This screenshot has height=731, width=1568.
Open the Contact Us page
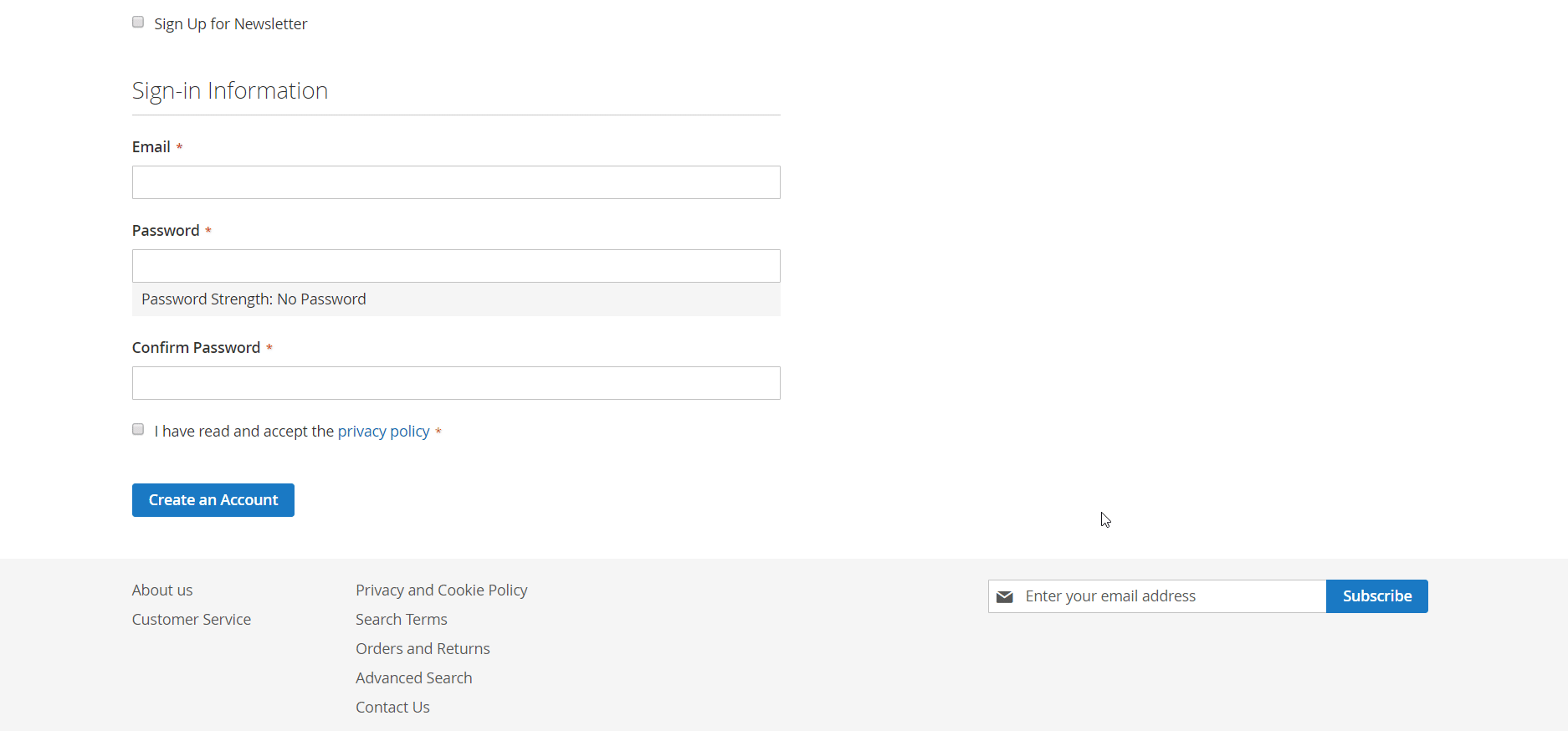point(392,708)
